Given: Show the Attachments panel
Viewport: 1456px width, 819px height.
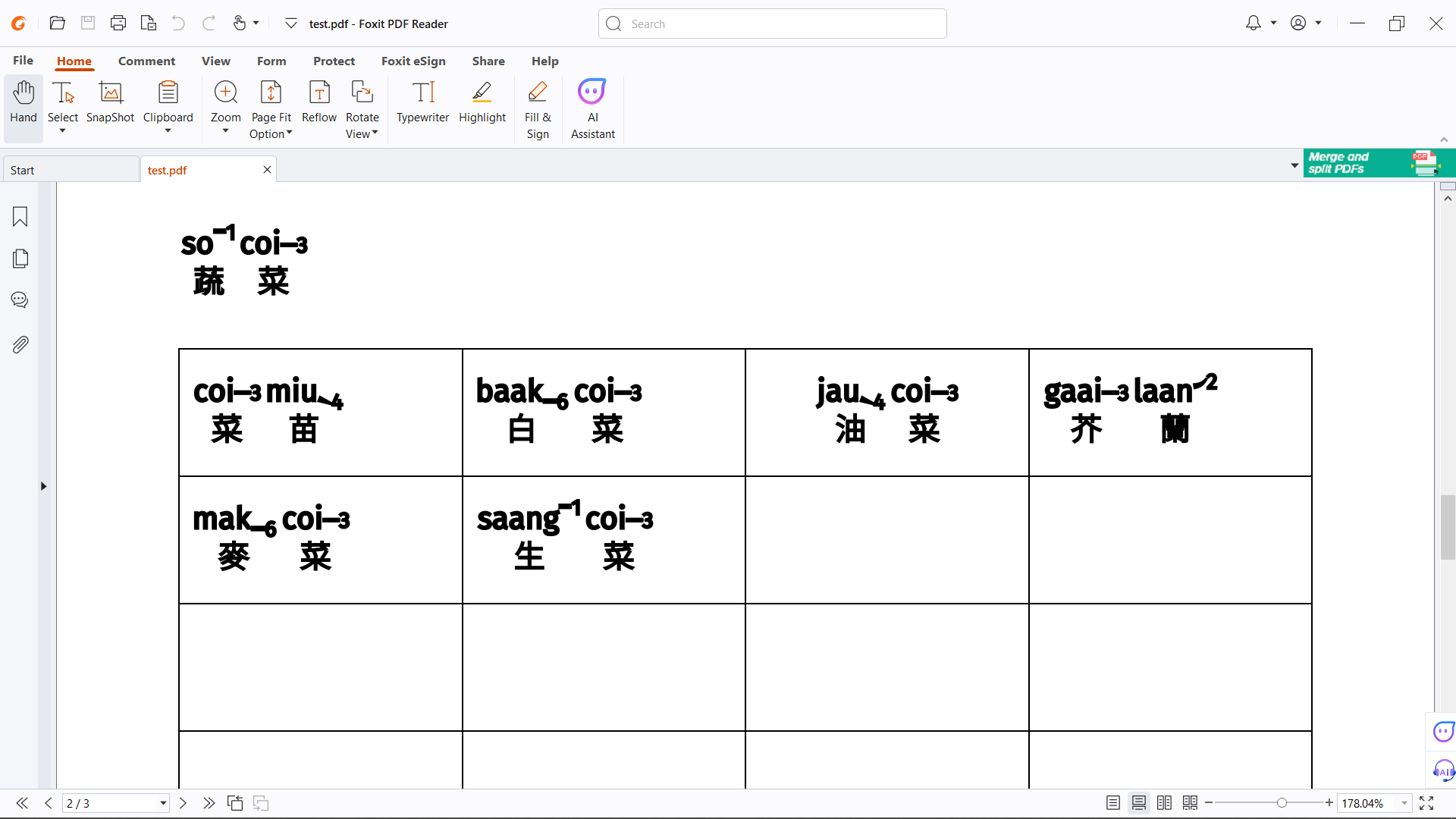Looking at the screenshot, I should (20, 345).
